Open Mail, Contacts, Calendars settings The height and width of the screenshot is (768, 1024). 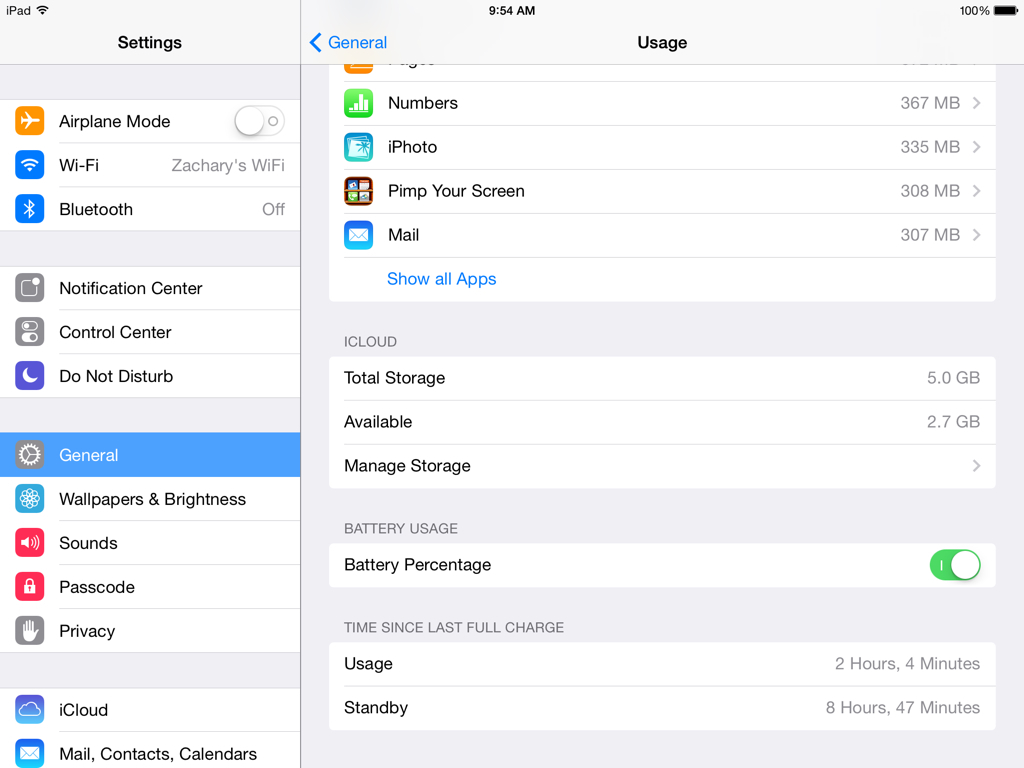(x=150, y=750)
